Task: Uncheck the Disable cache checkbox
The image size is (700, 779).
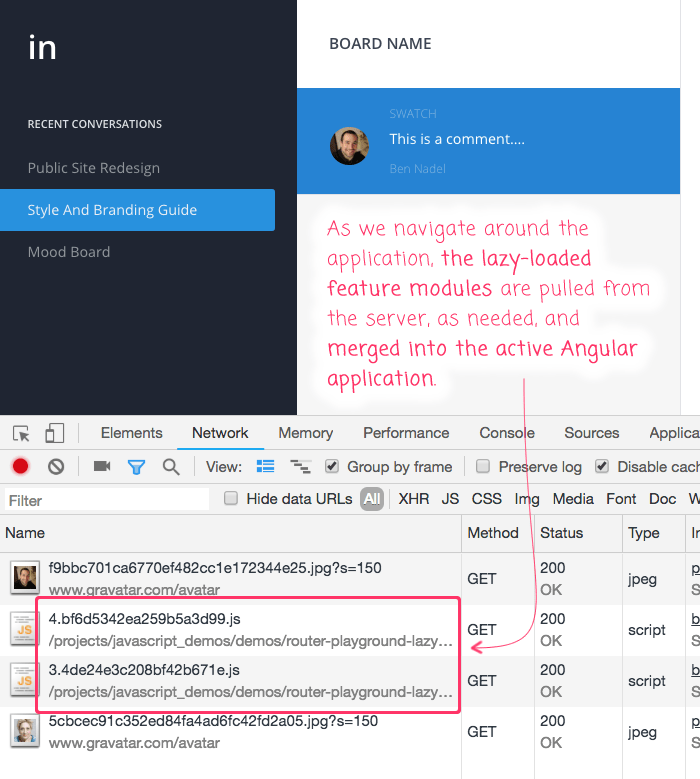Action: tap(602, 466)
